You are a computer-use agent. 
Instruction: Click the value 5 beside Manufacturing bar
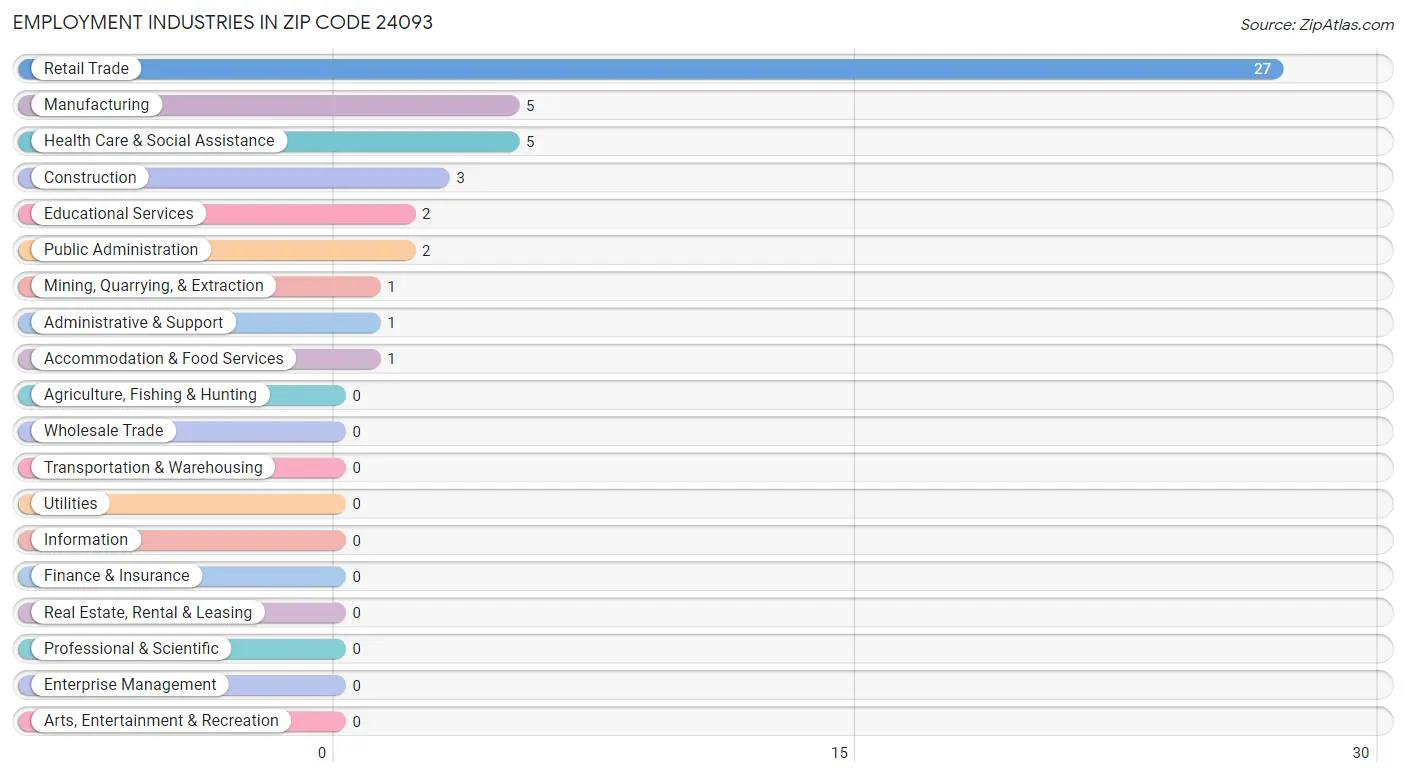click(531, 106)
